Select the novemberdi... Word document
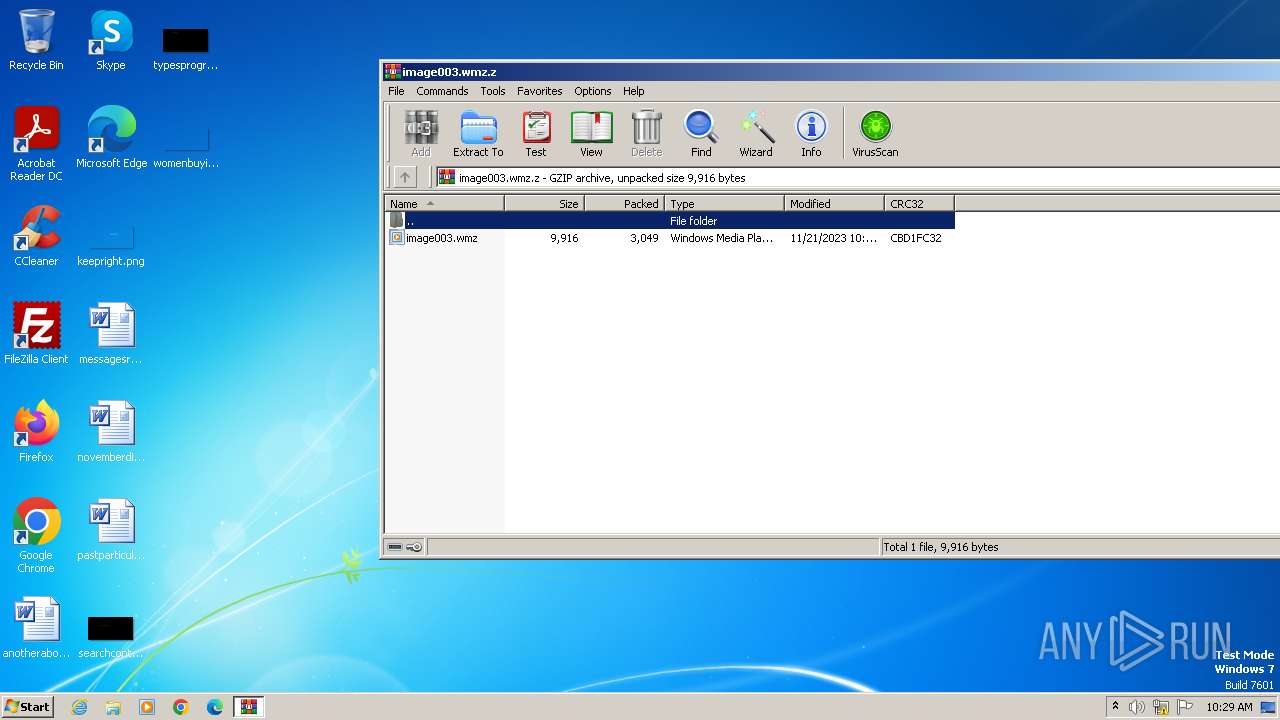The width and height of the screenshot is (1280, 720). tap(111, 432)
